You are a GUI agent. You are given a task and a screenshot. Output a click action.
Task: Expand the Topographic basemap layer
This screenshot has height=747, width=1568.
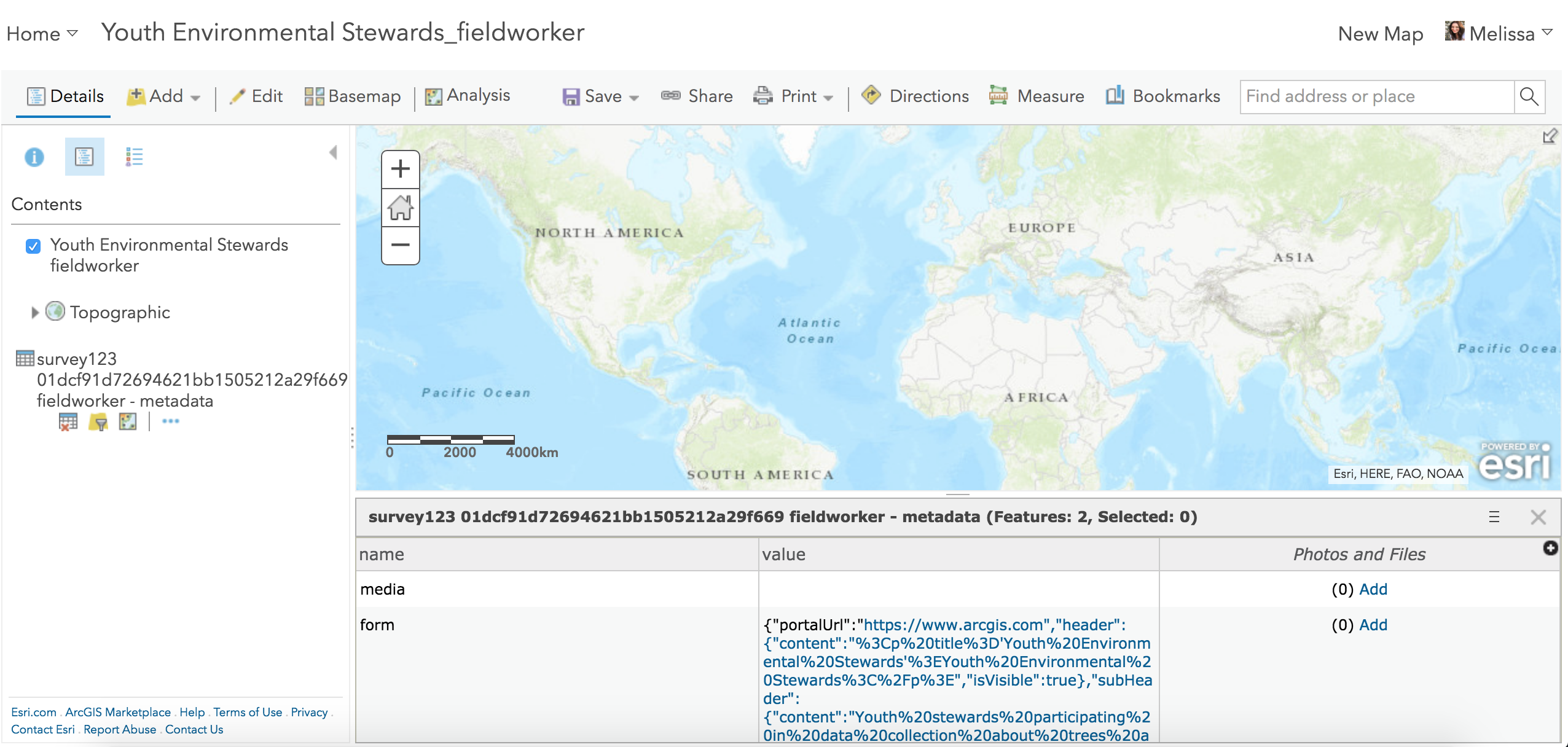click(35, 313)
